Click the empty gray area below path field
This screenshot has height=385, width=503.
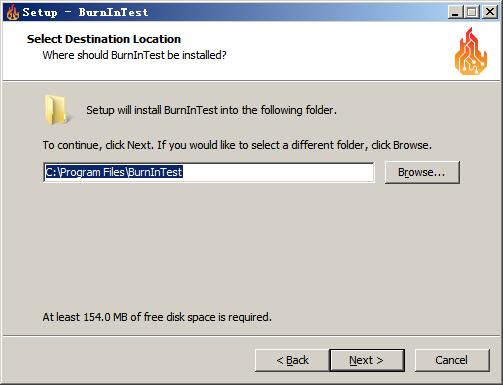(250, 247)
